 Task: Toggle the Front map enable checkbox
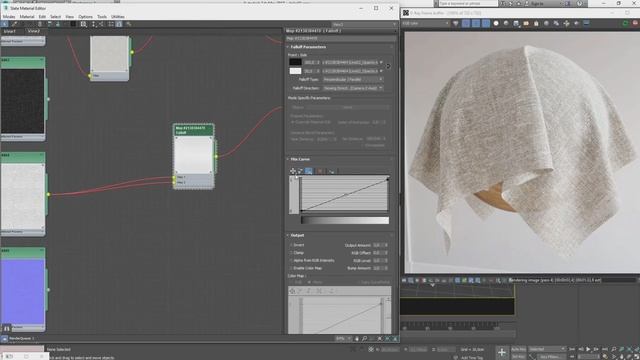(381, 62)
